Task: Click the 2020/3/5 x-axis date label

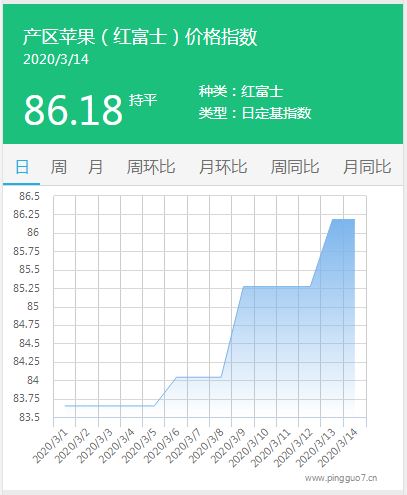Action: [139, 446]
